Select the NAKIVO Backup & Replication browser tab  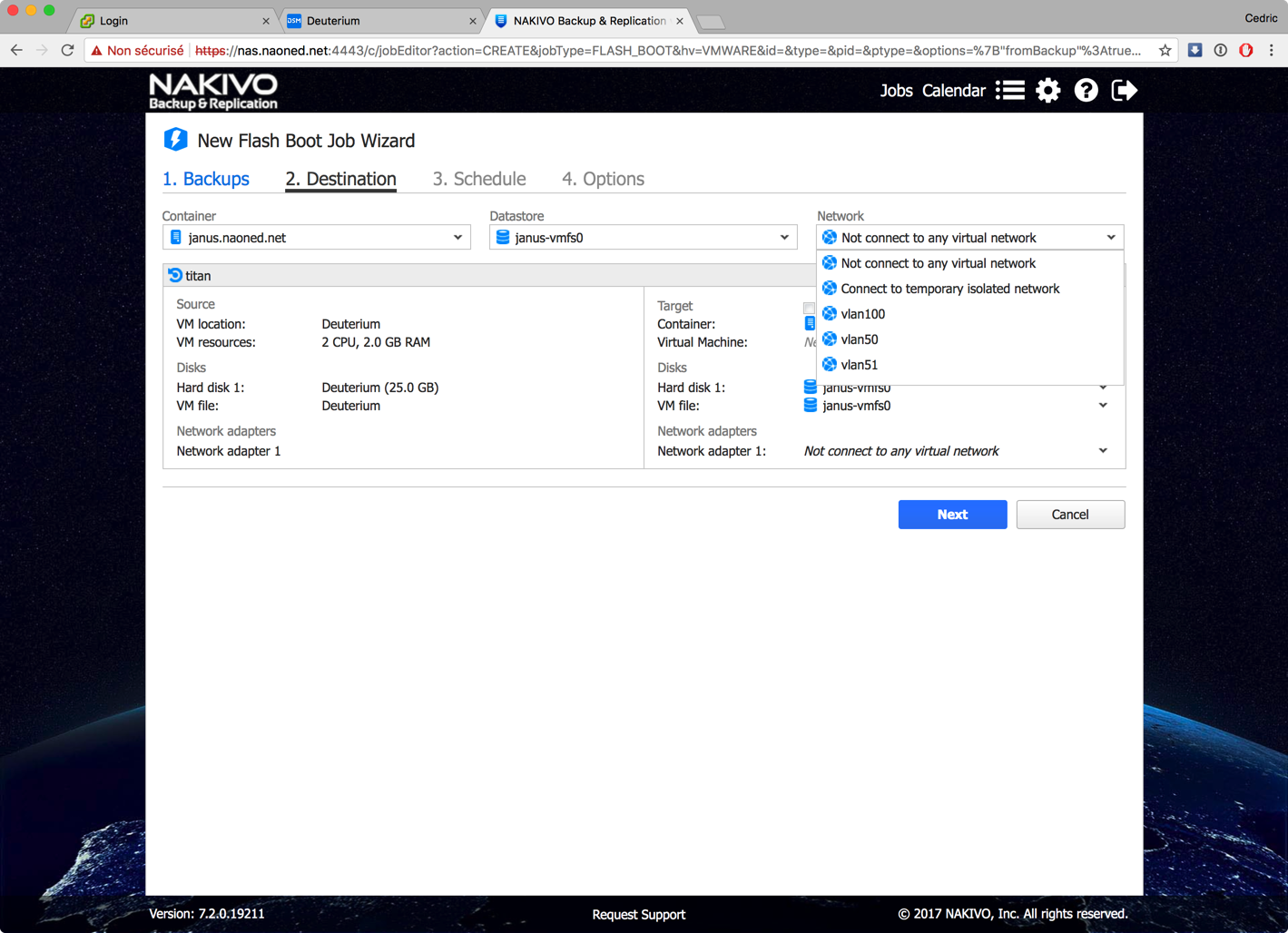(x=588, y=21)
